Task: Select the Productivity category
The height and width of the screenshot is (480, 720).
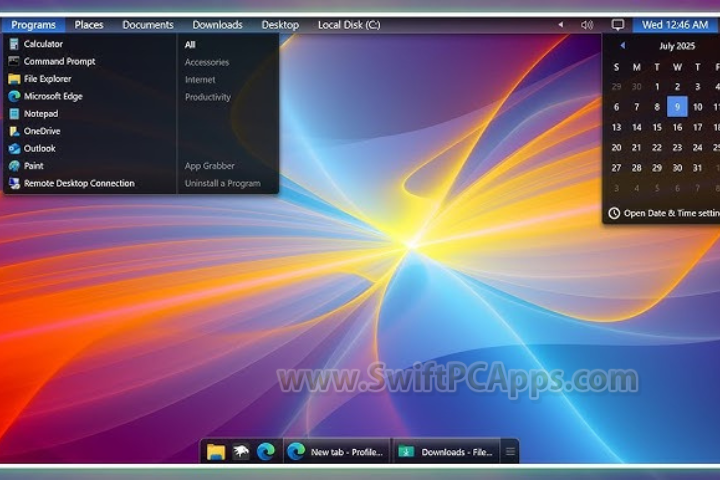Action: (208, 97)
